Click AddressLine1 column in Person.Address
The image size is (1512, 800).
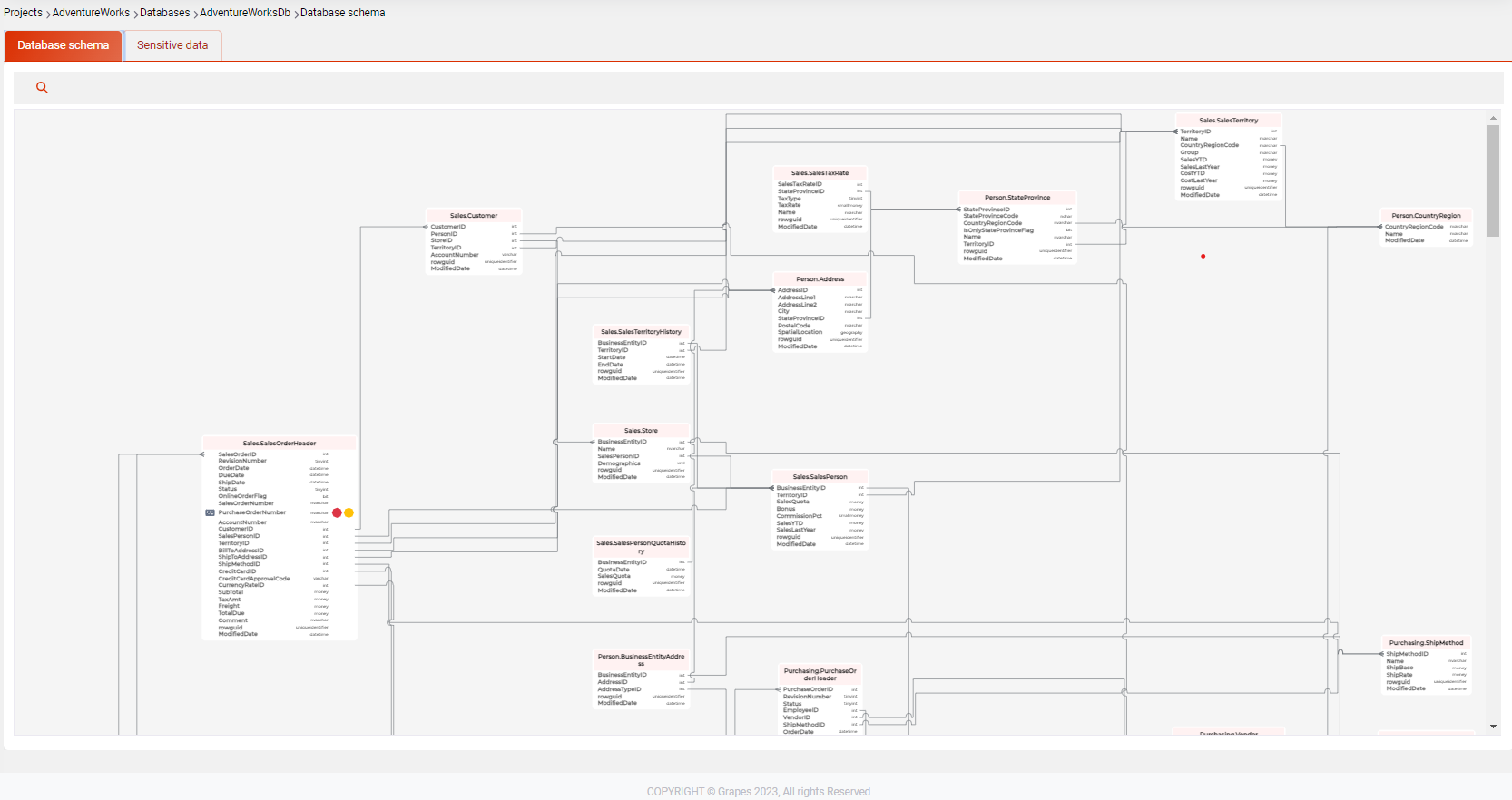(797, 298)
